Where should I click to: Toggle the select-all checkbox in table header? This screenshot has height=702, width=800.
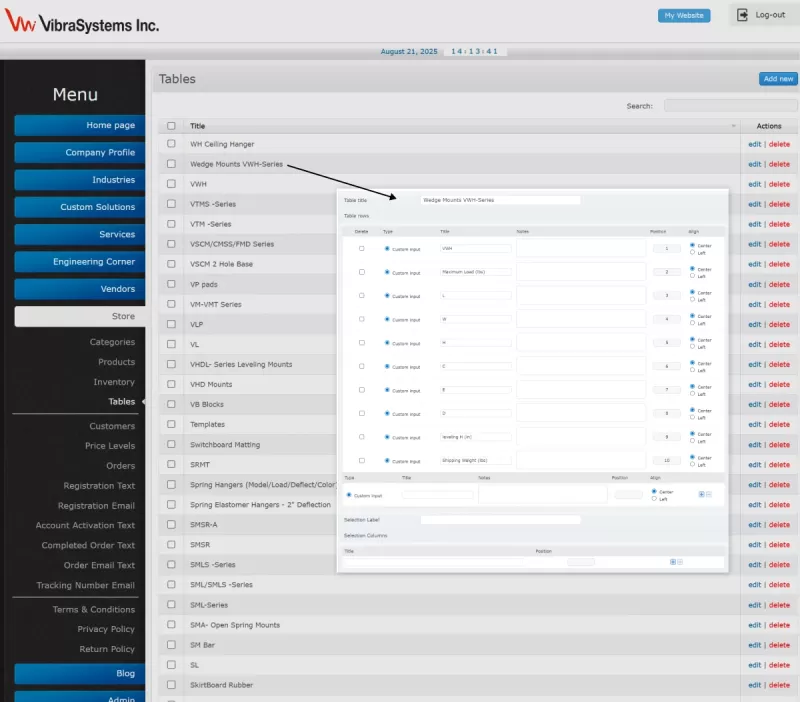click(x=171, y=126)
